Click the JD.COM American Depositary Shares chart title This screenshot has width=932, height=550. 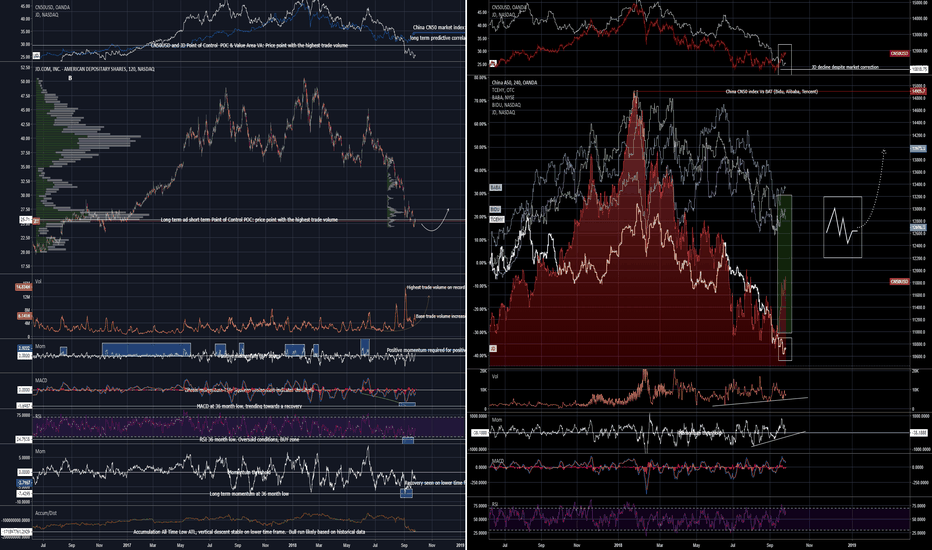coord(95,69)
